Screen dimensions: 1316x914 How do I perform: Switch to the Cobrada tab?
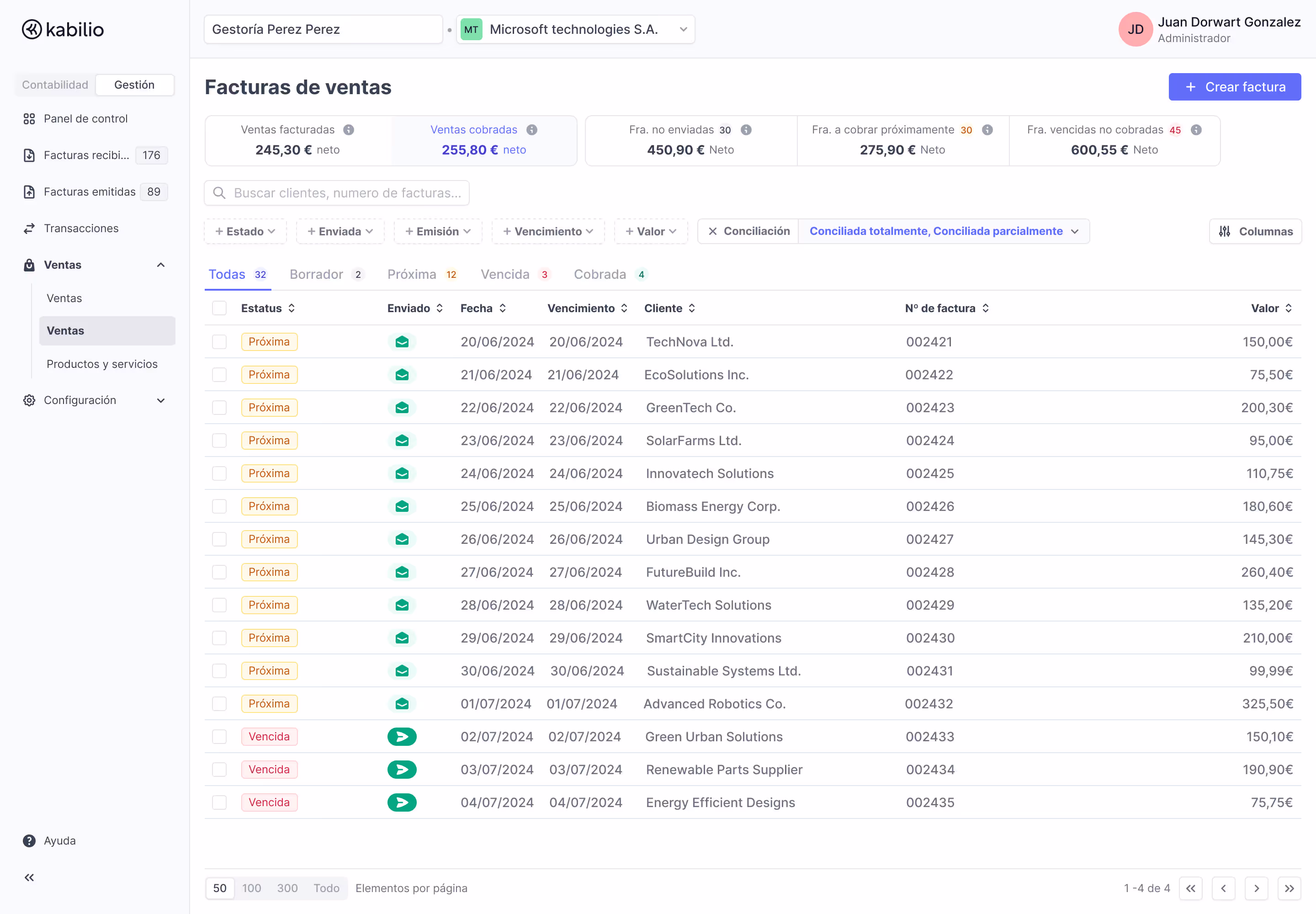(x=611, y=274)
